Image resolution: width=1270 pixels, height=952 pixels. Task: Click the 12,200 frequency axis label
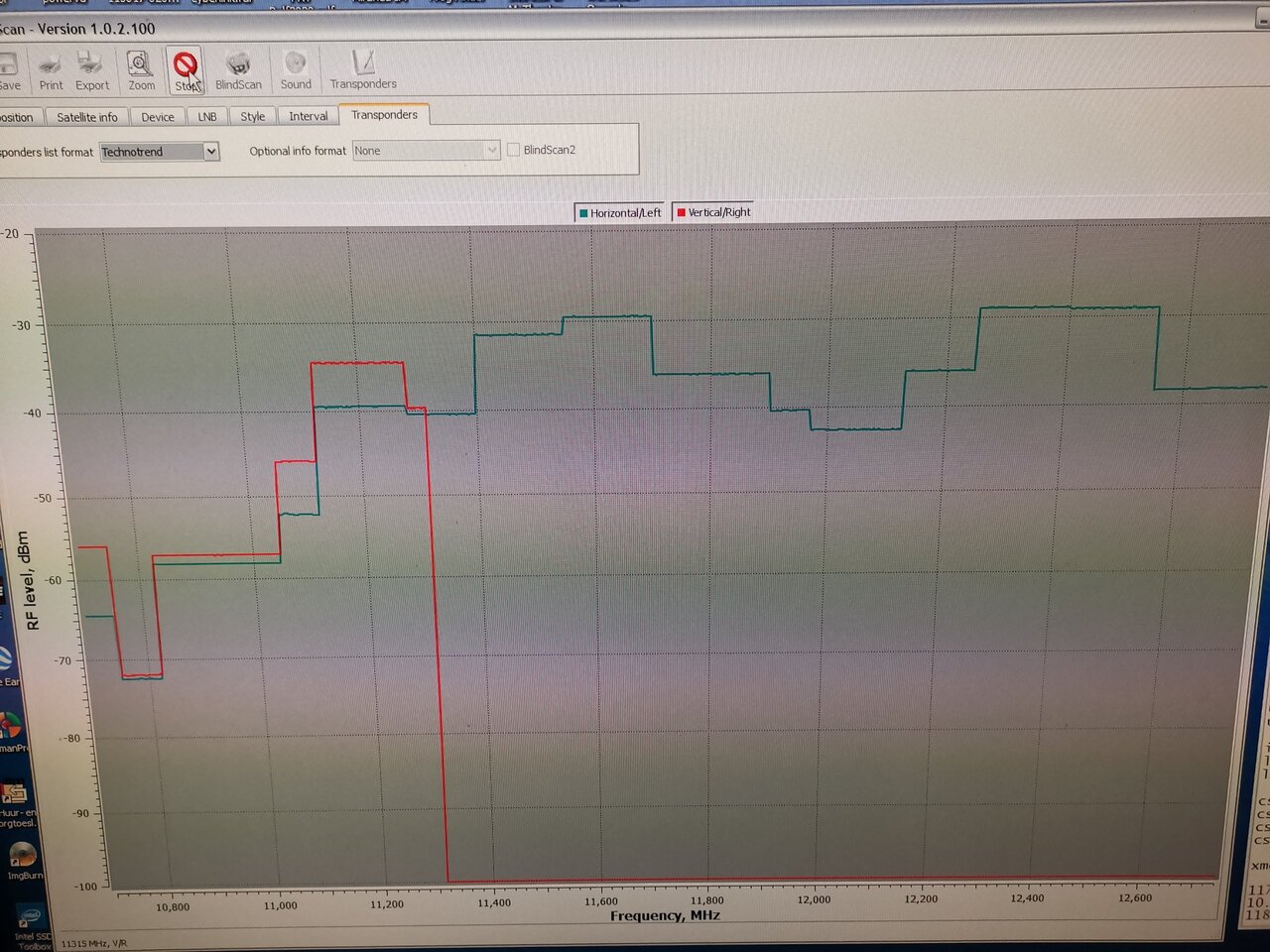click(921, 899)
